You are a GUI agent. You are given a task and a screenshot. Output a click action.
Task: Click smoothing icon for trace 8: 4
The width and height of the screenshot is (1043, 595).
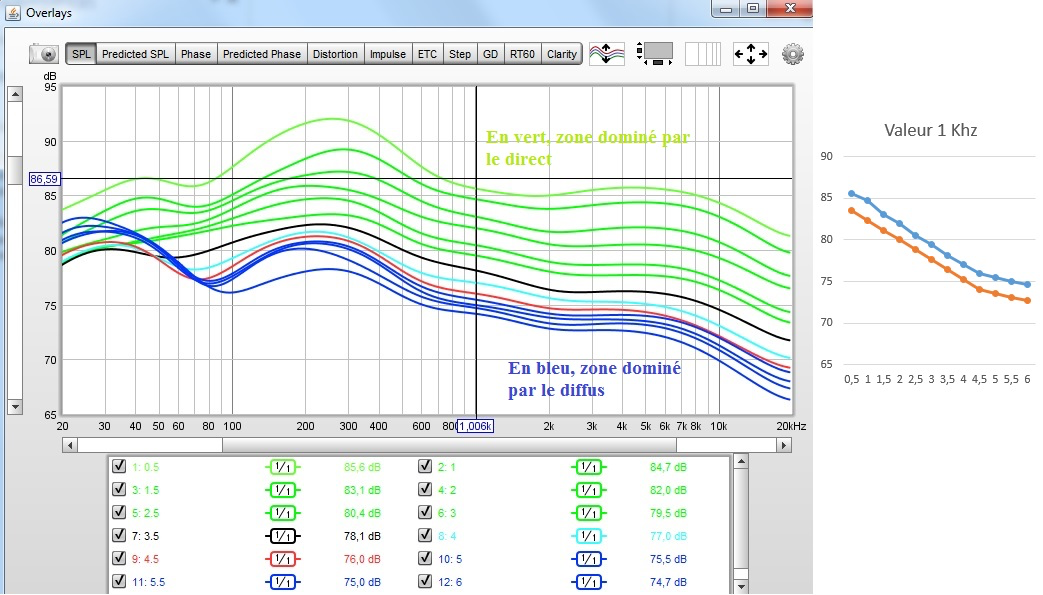coord(589,535)
